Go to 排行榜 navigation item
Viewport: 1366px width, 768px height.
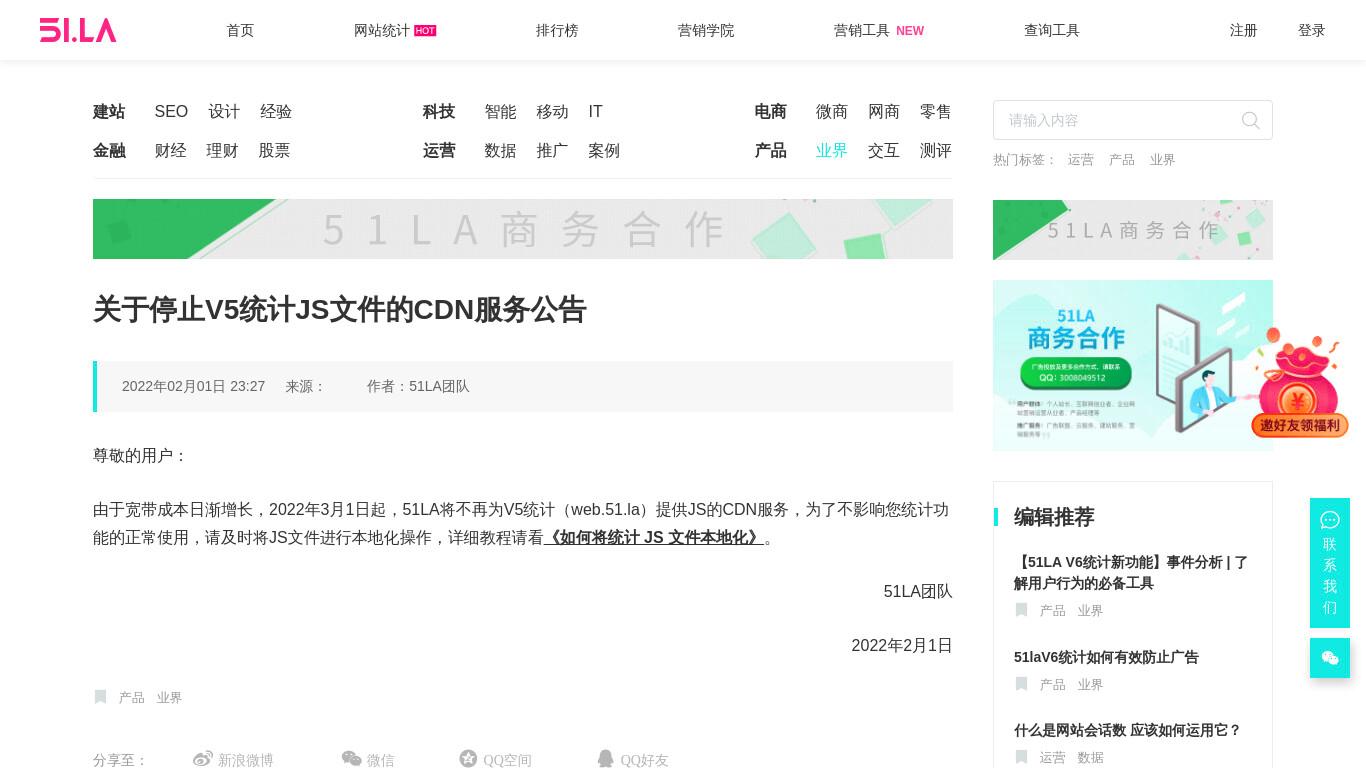557,31
